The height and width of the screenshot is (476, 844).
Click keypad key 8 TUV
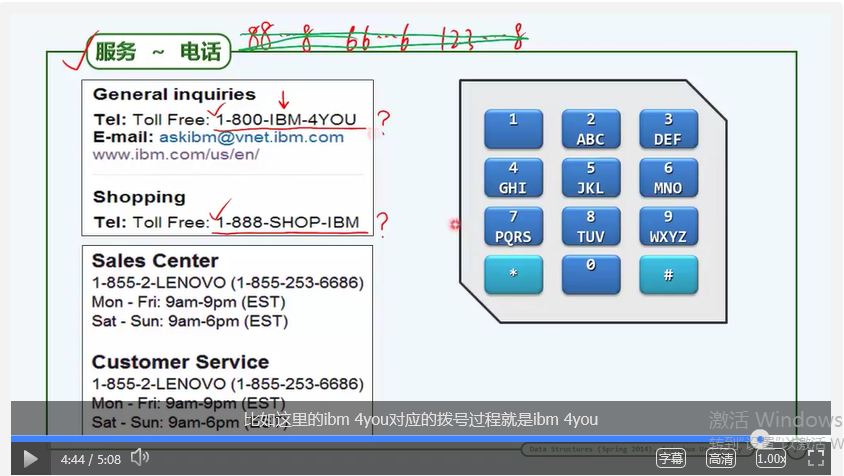(590, 226)
